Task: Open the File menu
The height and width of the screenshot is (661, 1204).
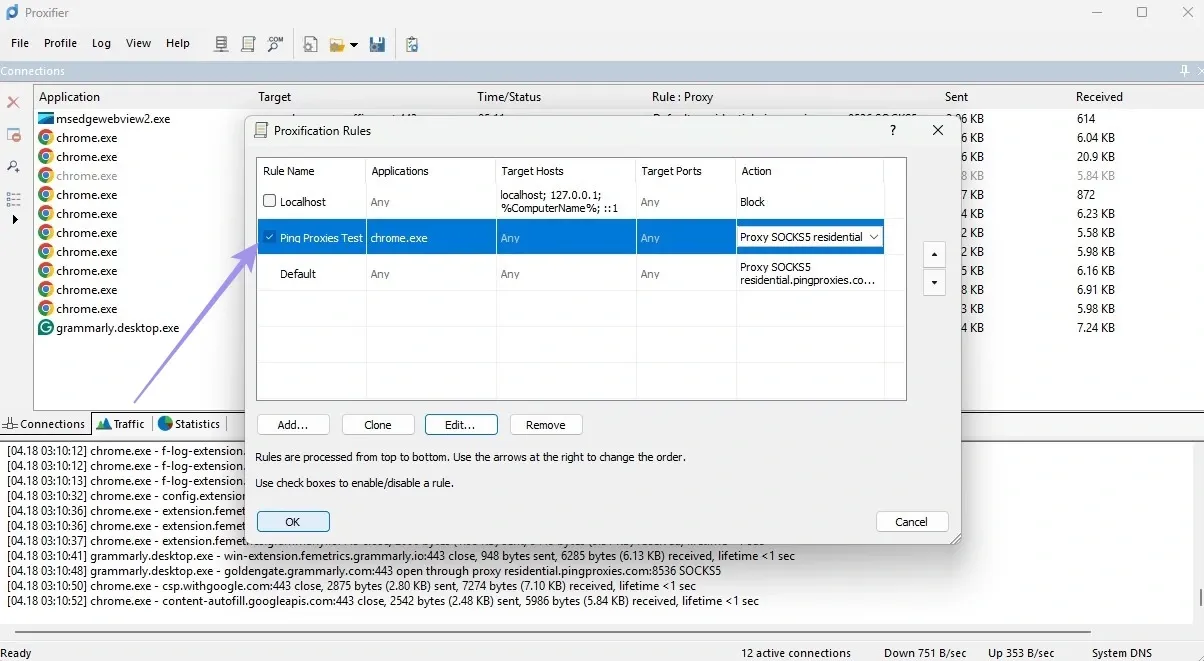Action: pyautogui.click(x=20, y=43)
